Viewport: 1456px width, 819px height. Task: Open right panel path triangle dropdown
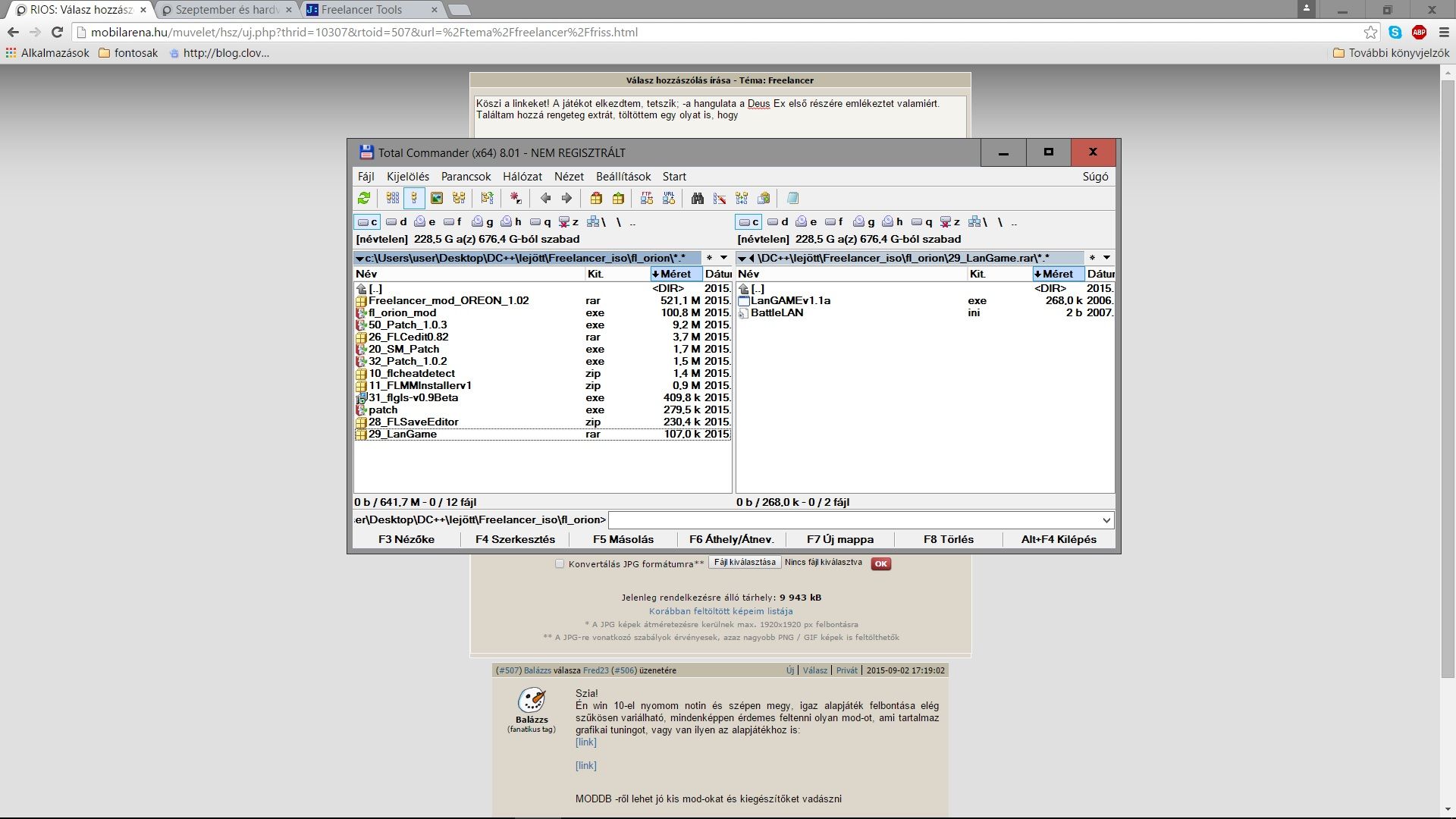coord(742,258)
